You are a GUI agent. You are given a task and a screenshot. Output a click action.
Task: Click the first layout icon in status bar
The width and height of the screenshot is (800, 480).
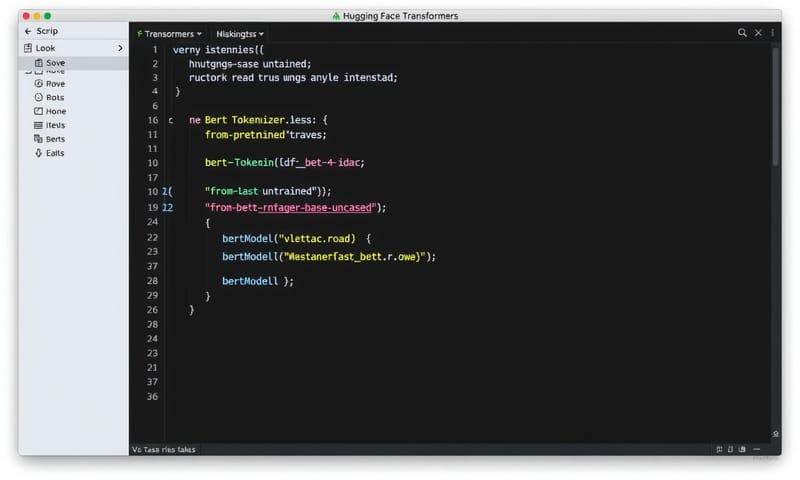[x=720, y=449]
